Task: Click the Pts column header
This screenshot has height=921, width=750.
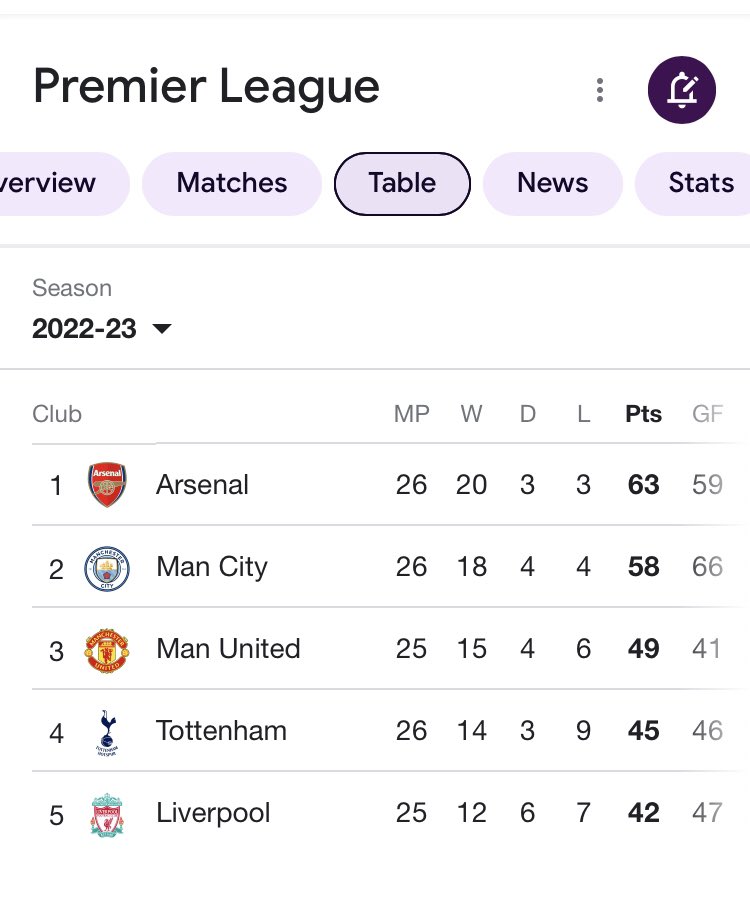Action: click(643, 414)
